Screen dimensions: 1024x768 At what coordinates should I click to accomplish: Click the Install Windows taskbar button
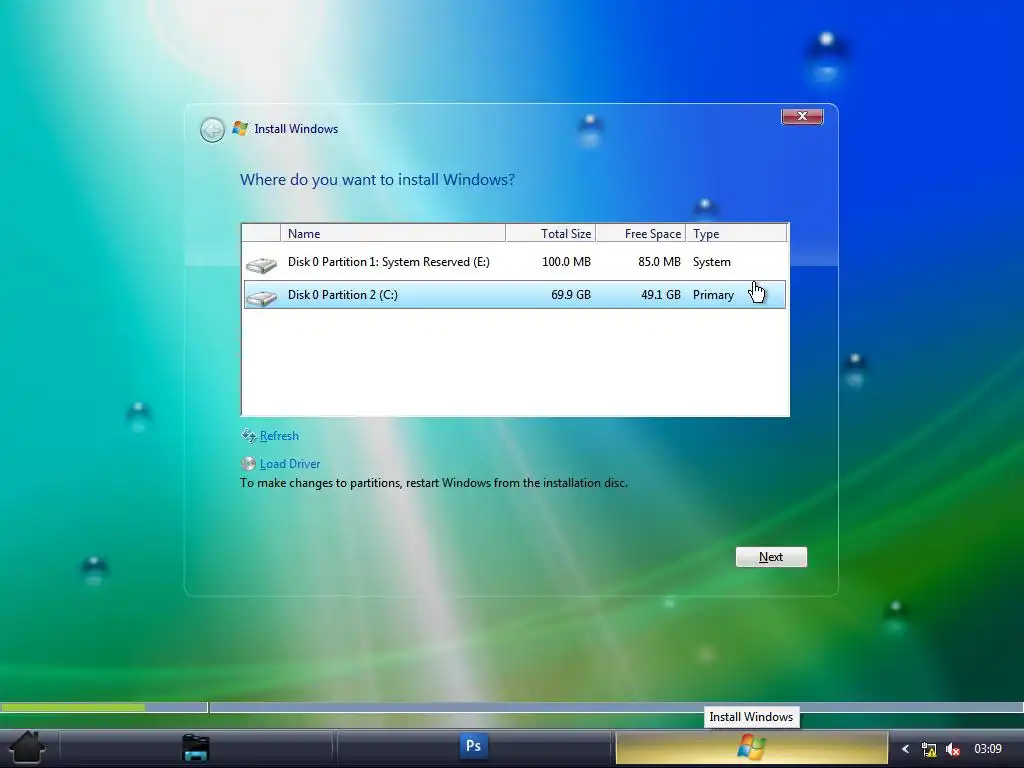click(x=751, y=747)
